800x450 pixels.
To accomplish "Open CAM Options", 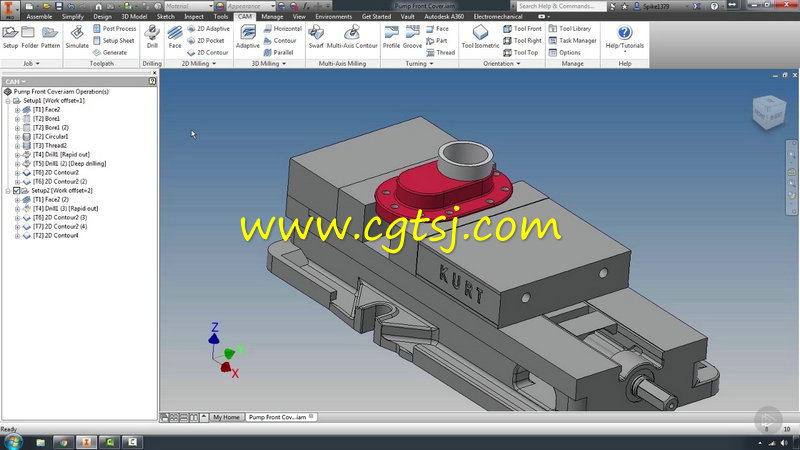I will [564, 52].
